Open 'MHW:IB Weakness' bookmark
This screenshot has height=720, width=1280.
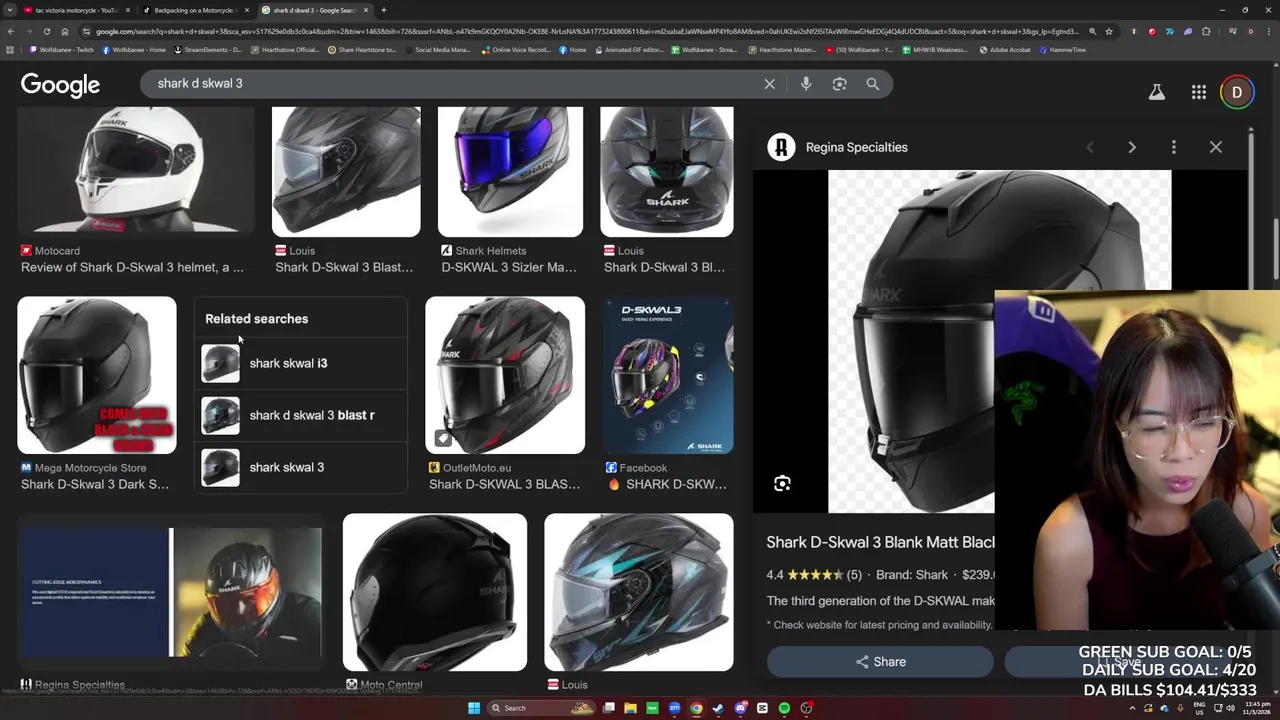(934, 50)
